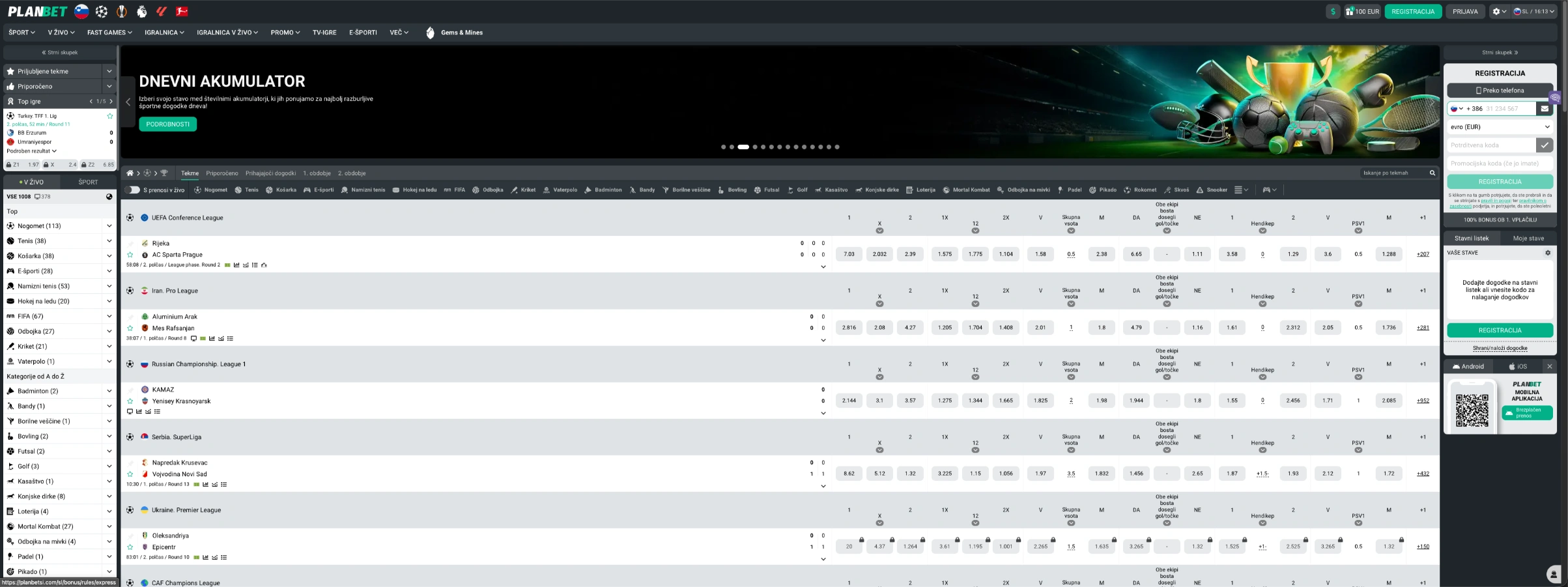Toggle the 'S prenosi v živo' switch

click(133, 190)
